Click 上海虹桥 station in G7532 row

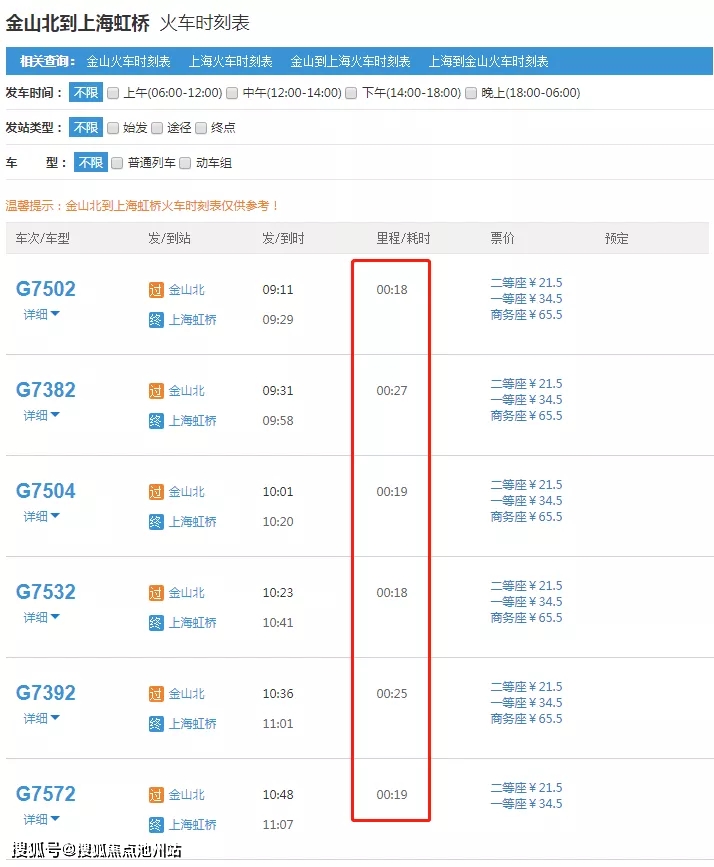tap(192, 623)
